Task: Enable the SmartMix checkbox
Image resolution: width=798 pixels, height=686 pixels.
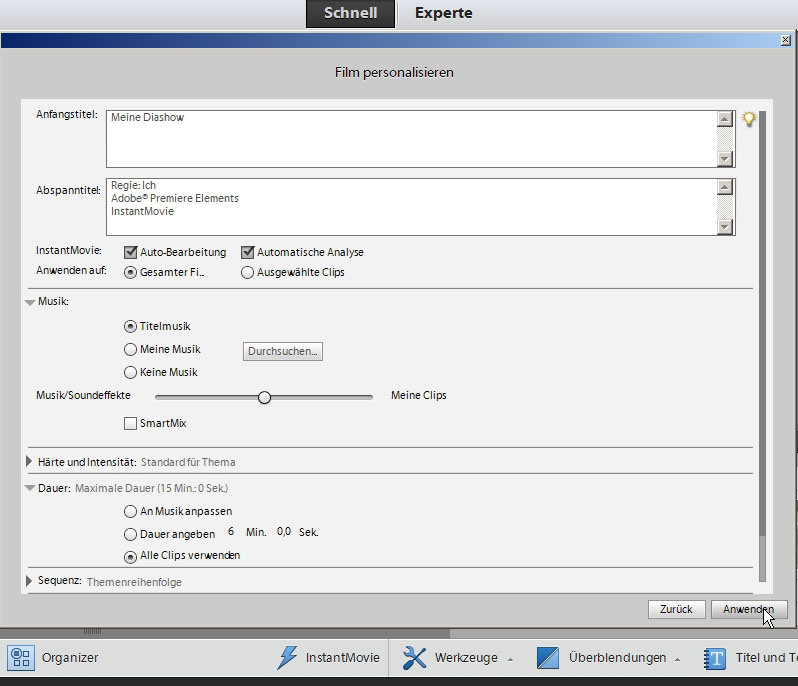Action: (x=130, y=423)
